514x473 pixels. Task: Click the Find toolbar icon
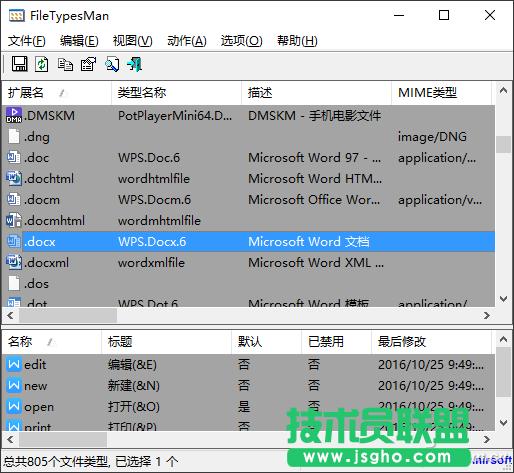click(112, 64)
